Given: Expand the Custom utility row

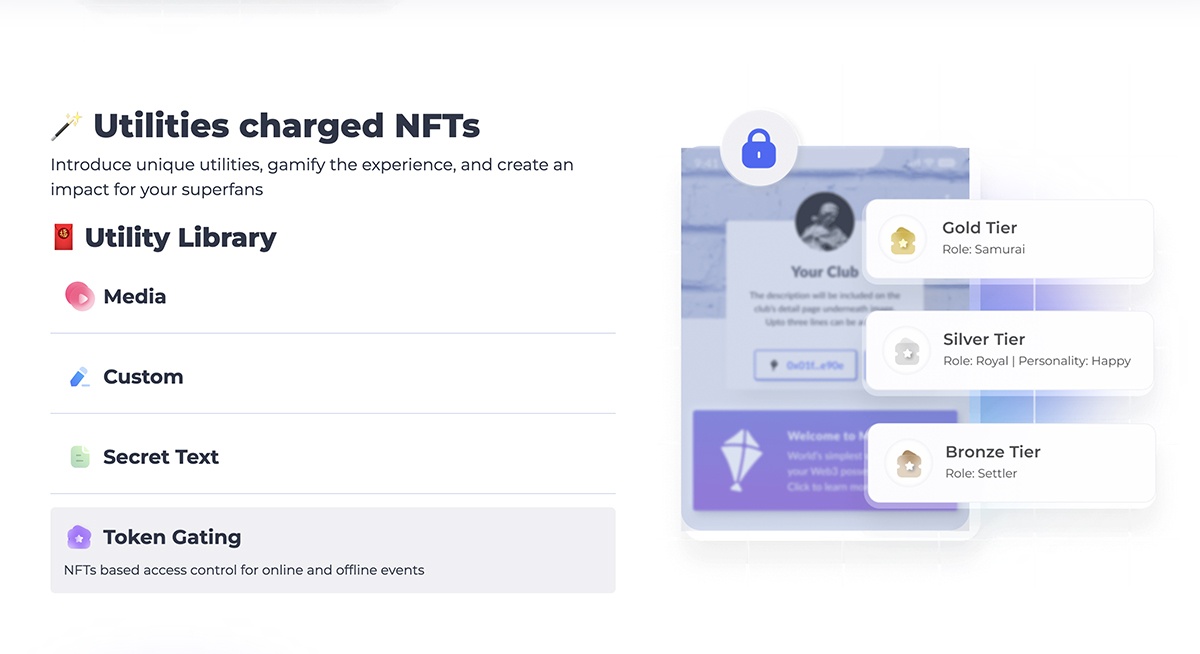Looking at the screenshot, I should pos(333,377).
